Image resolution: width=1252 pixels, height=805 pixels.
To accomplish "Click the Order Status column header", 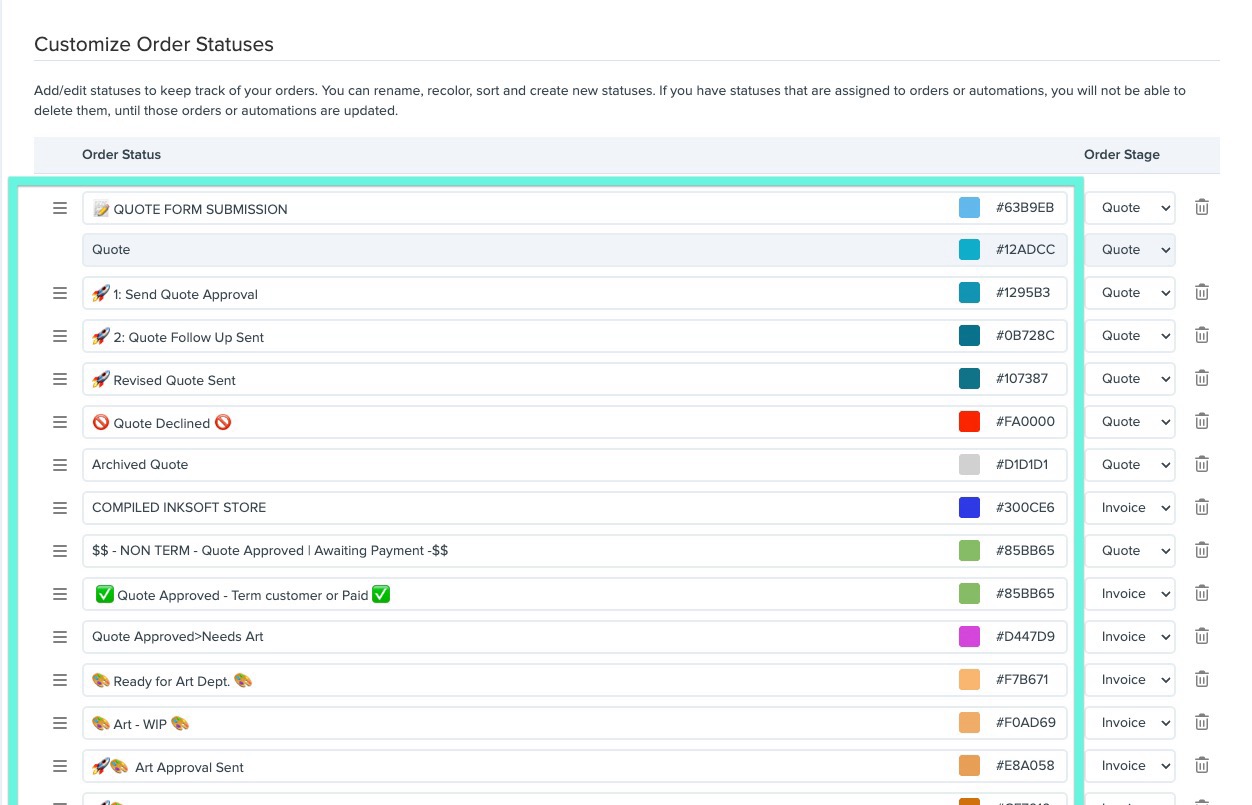I will 121,155.
